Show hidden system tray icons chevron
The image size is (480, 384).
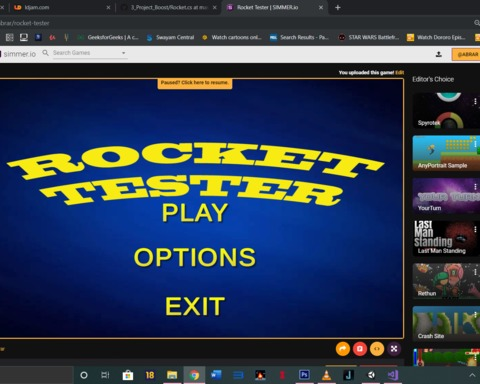pos(472,375)
